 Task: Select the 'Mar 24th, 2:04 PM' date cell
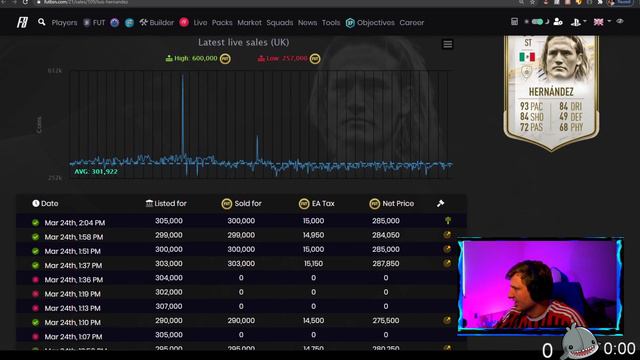[75, 223]
